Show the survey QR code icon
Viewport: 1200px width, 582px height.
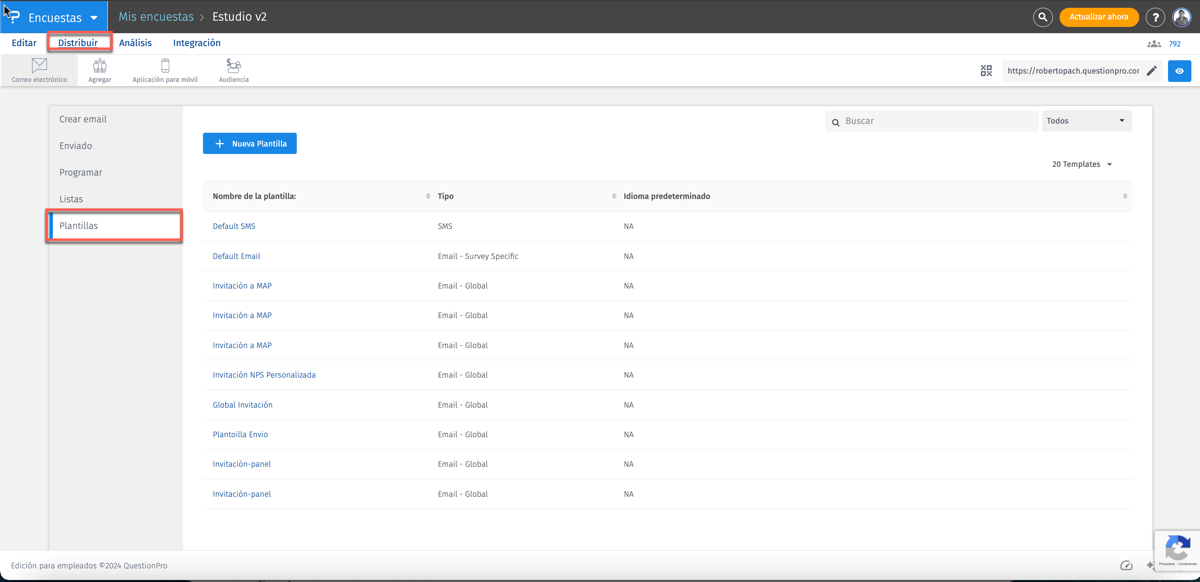pos(986,71)
